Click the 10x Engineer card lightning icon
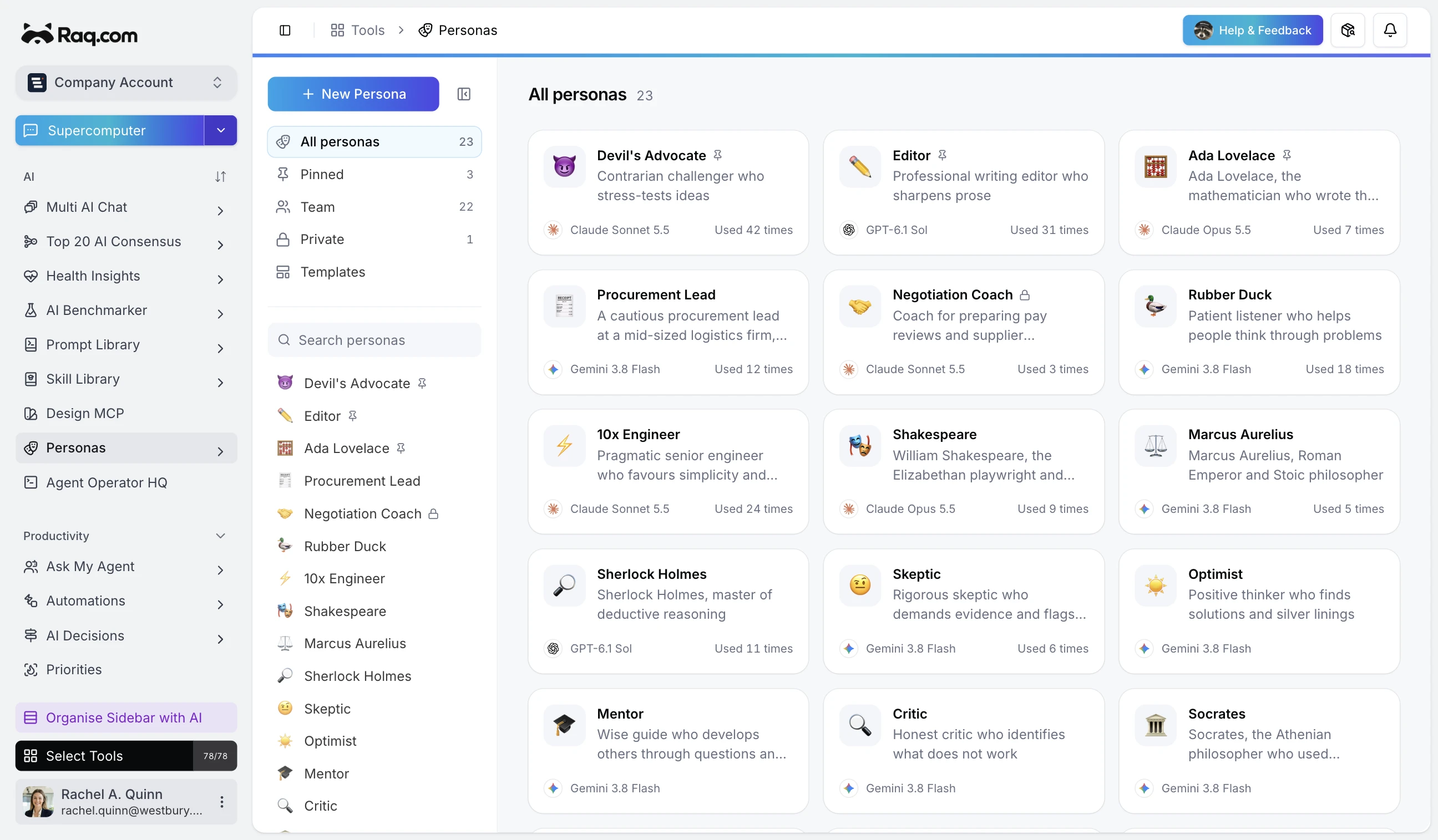Screen dimensions: 1438x840 pos(564,446)
